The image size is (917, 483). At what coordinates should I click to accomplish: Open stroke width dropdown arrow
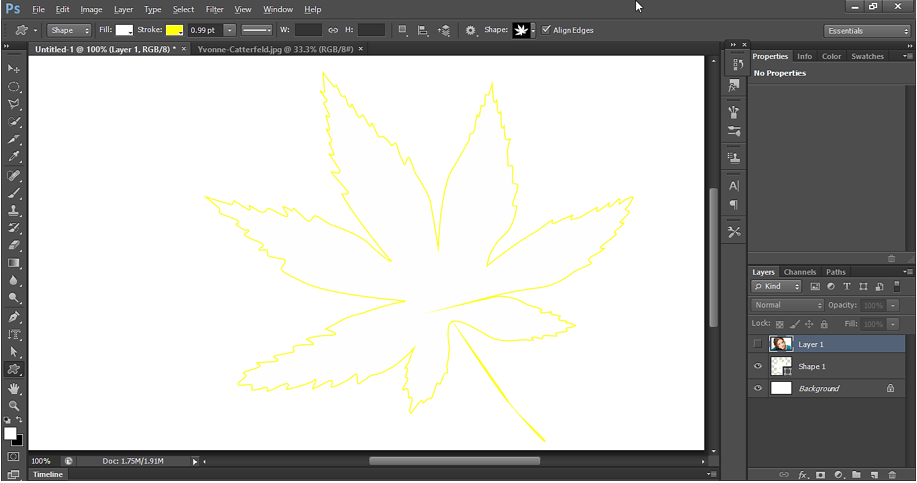pos(230,30)
